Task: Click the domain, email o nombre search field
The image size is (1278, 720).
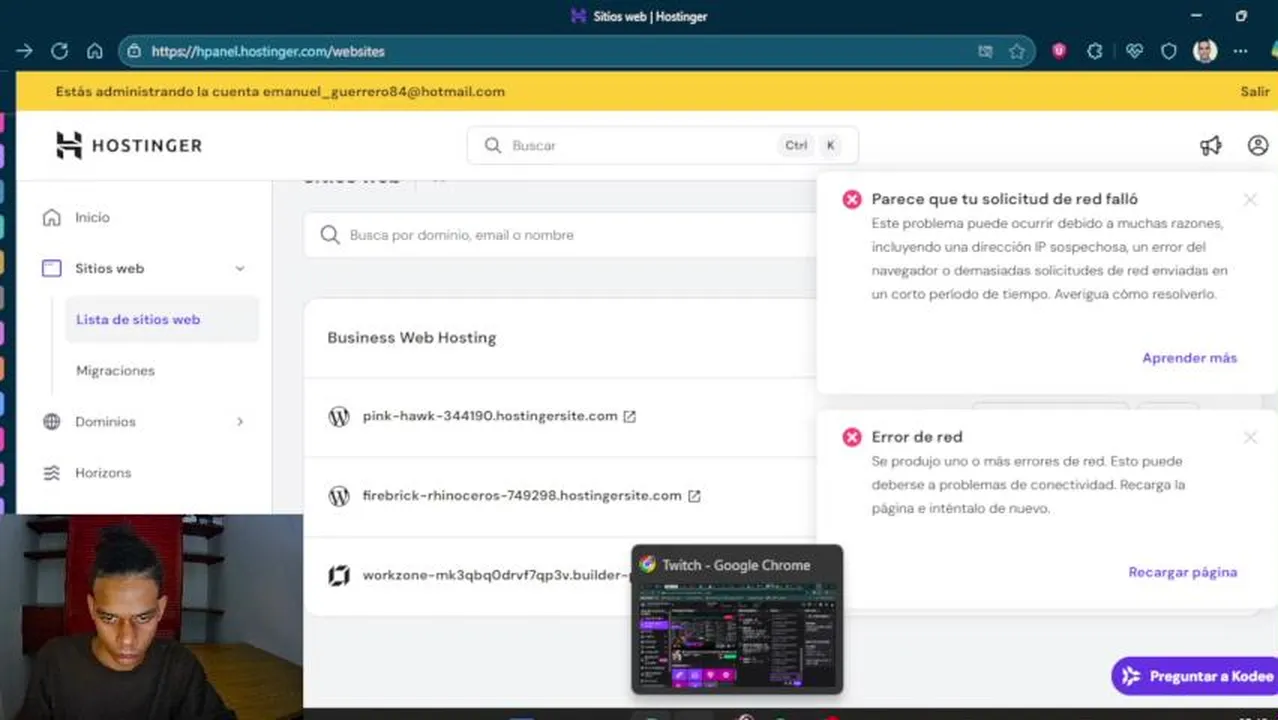Action: [560, 235]
